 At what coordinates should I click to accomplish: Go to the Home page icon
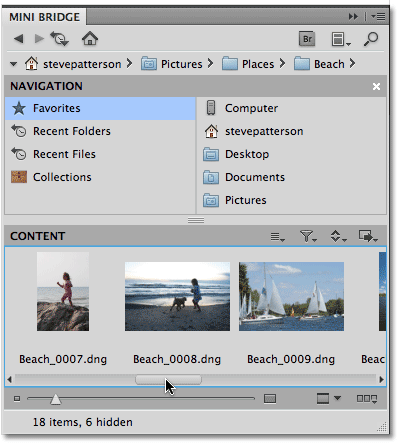coord(90,38)
